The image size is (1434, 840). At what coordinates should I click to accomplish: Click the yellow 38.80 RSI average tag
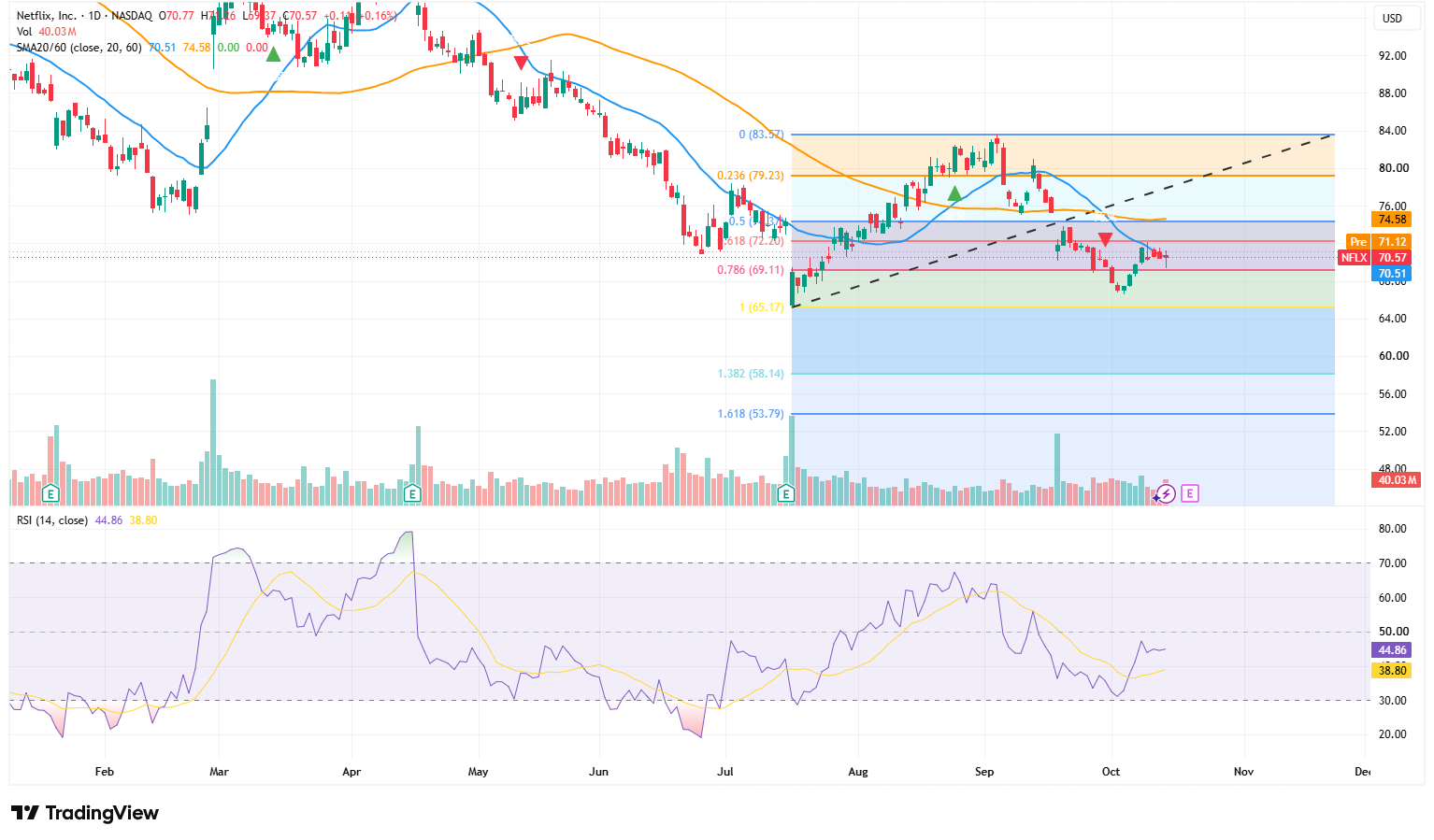(x=1392, y=671)
